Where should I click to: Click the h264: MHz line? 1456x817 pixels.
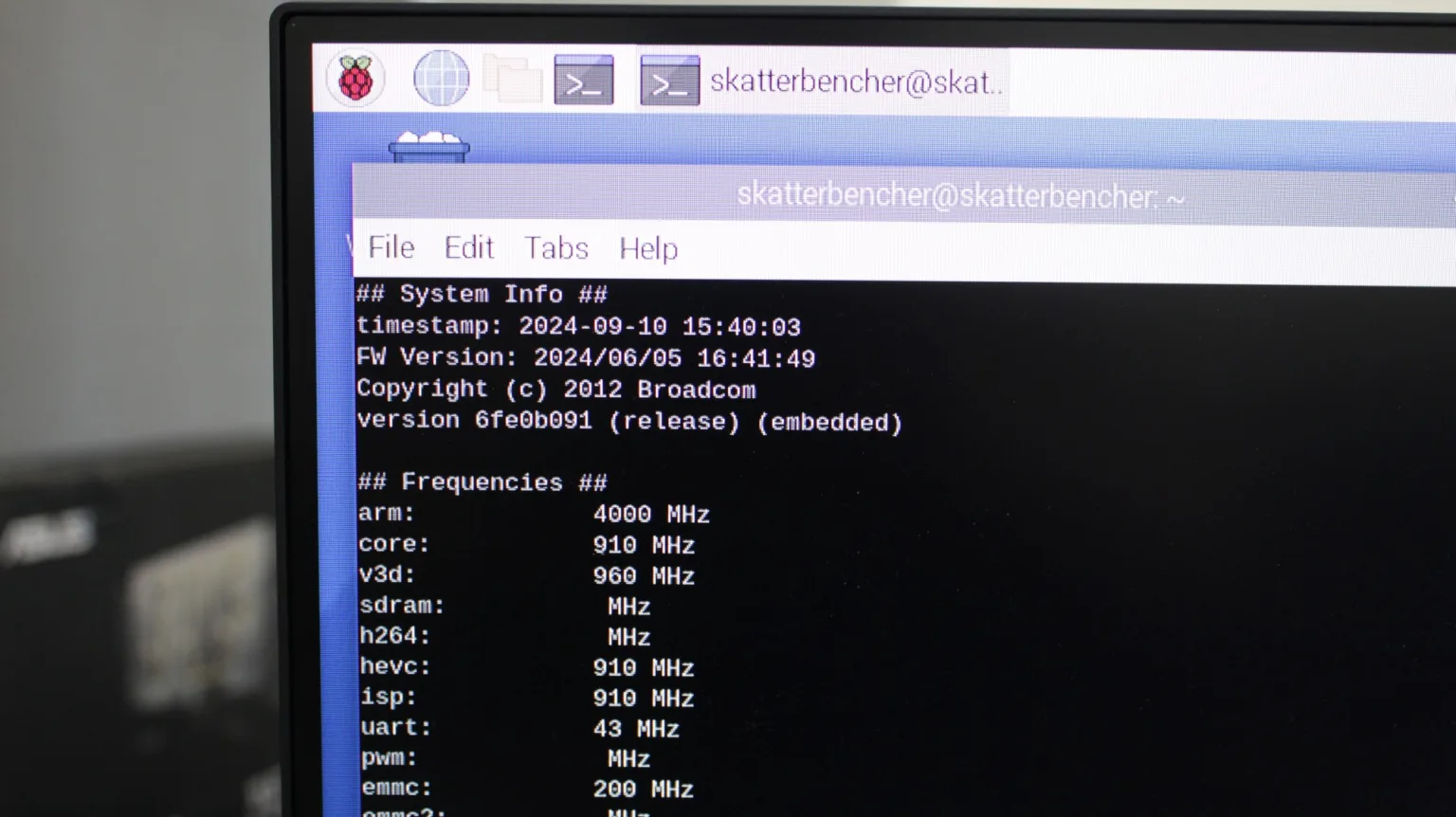(504, 636)
